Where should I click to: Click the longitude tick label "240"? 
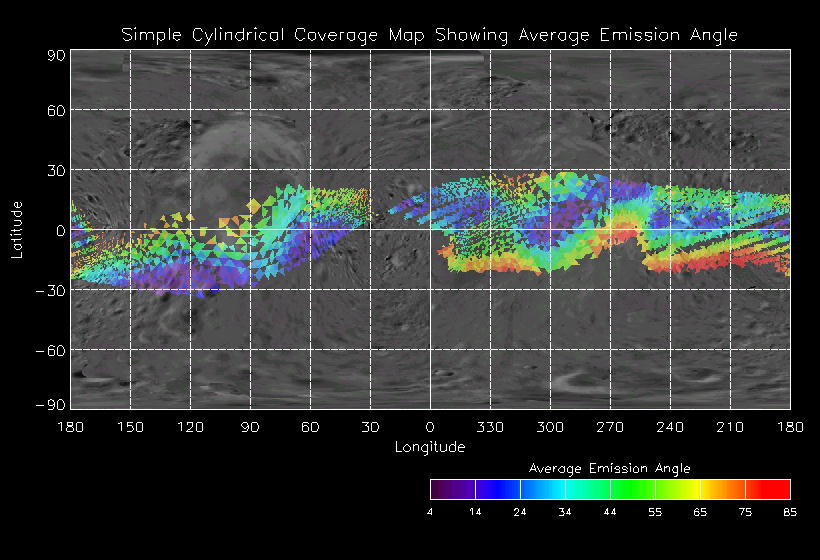[670, 427]
